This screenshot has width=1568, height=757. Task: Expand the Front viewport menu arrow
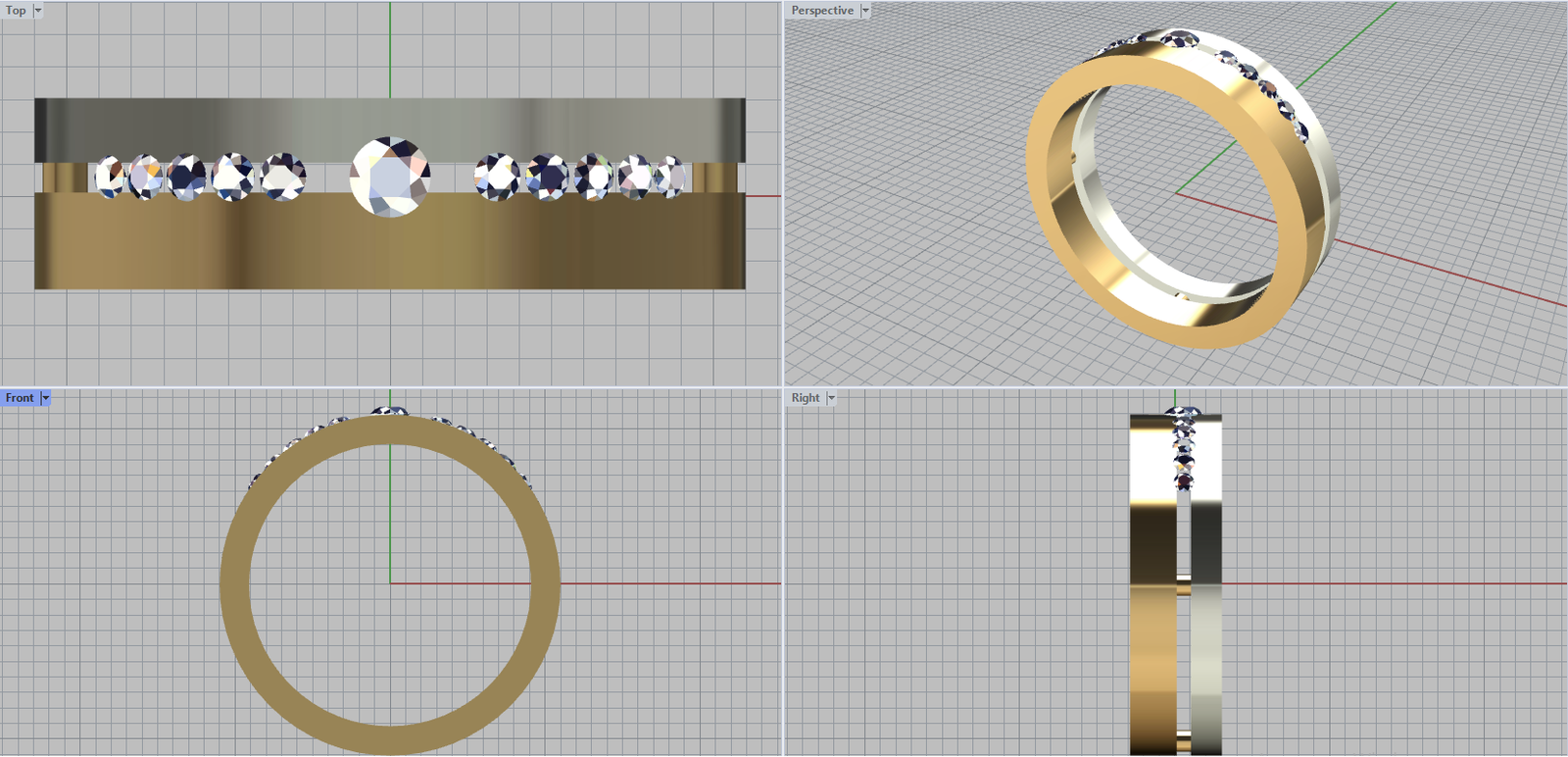tap(45, 398)
